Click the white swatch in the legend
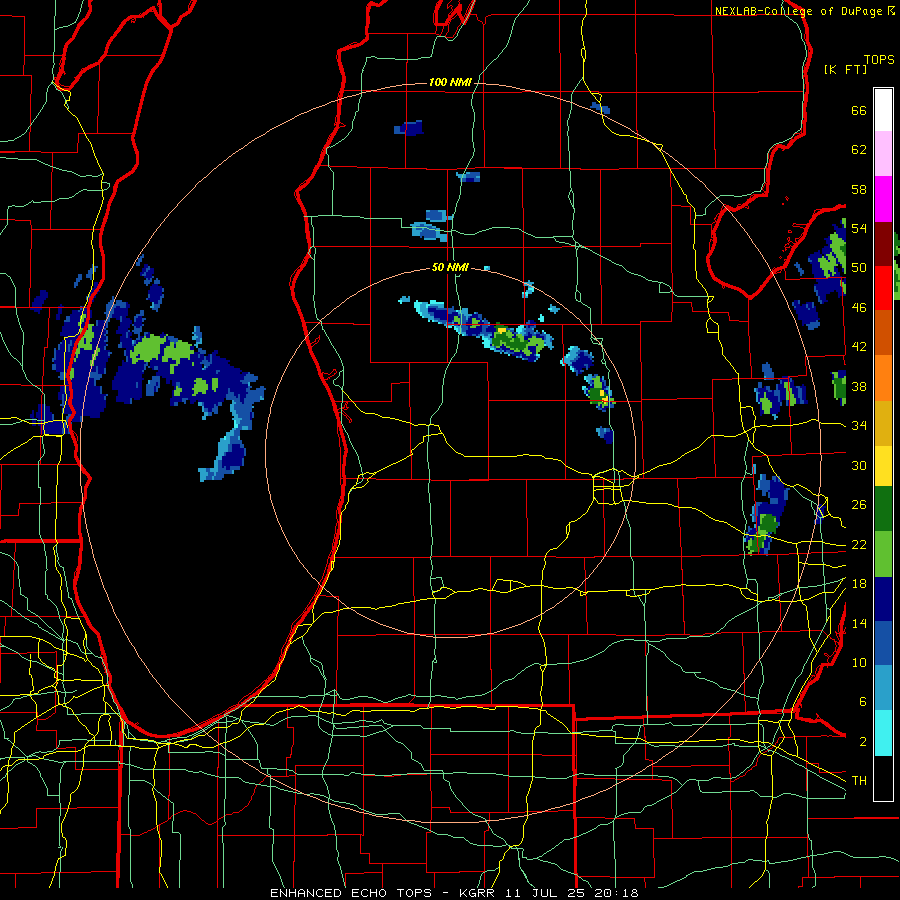Screen dimensions: 900x900 [883, 110]
